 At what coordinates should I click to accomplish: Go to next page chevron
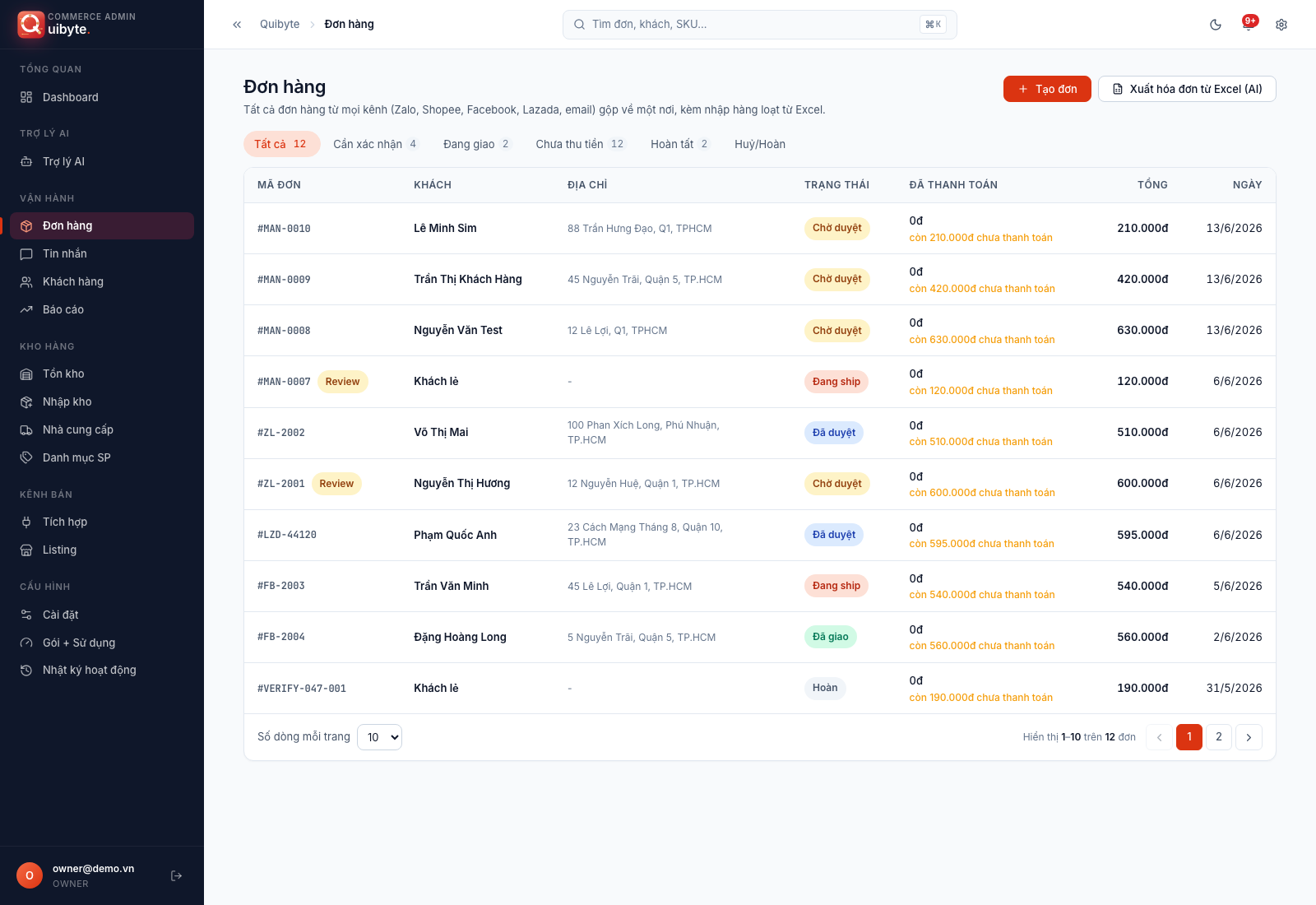[x=1249, y=737]
